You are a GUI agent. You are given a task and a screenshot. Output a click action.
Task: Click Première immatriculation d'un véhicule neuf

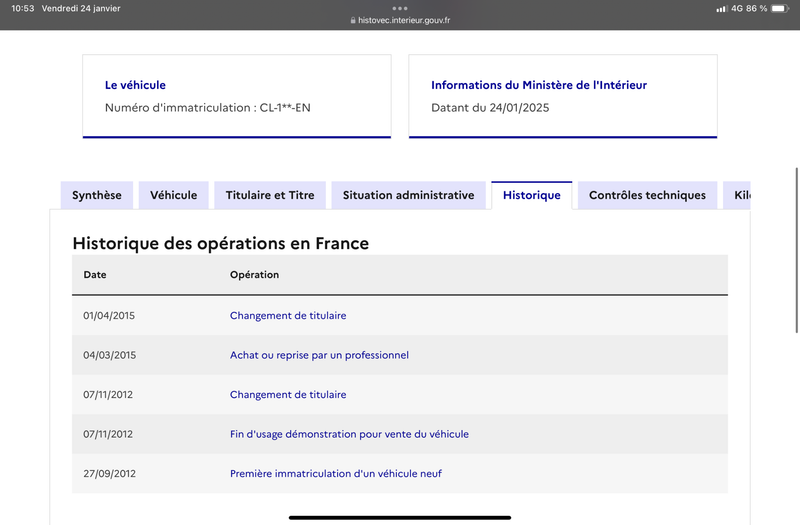(336, 473)
